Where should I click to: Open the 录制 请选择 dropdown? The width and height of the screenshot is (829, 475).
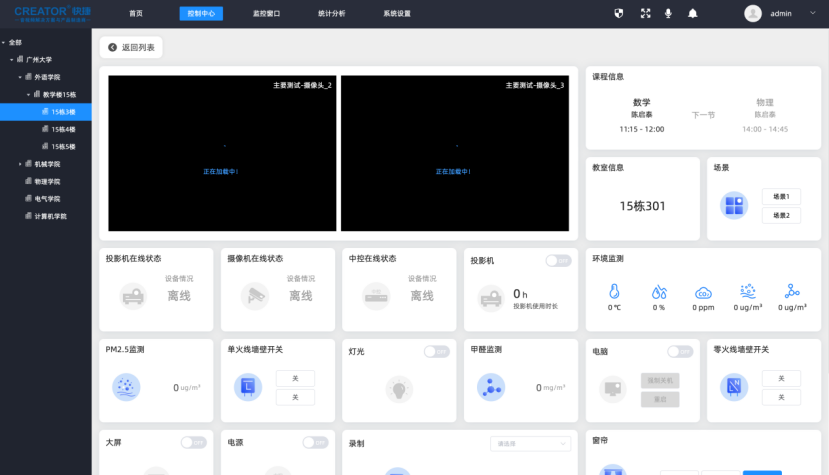click(x=530, y=443)
